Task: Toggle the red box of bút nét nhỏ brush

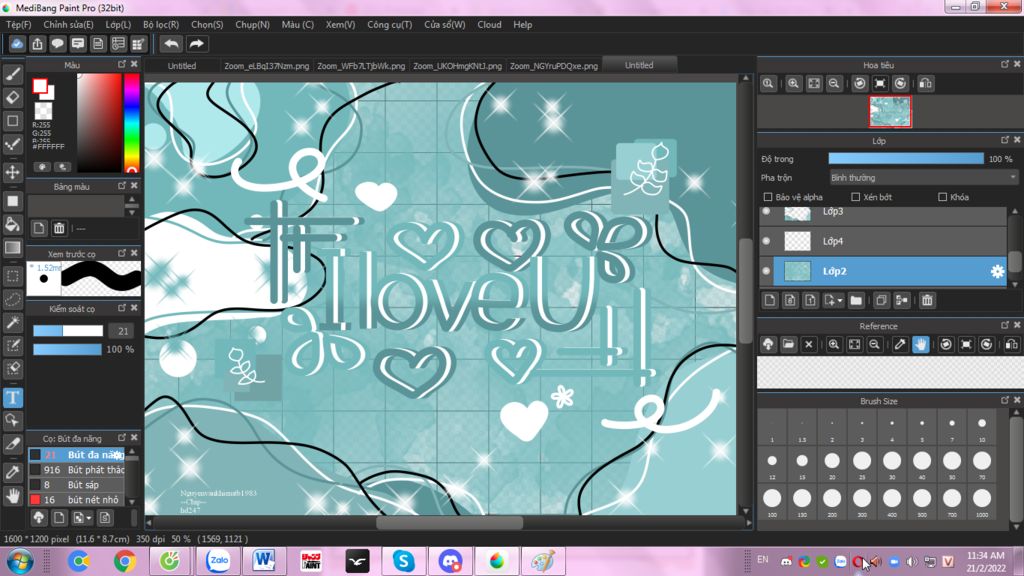Action: click(x=35, y=500)
